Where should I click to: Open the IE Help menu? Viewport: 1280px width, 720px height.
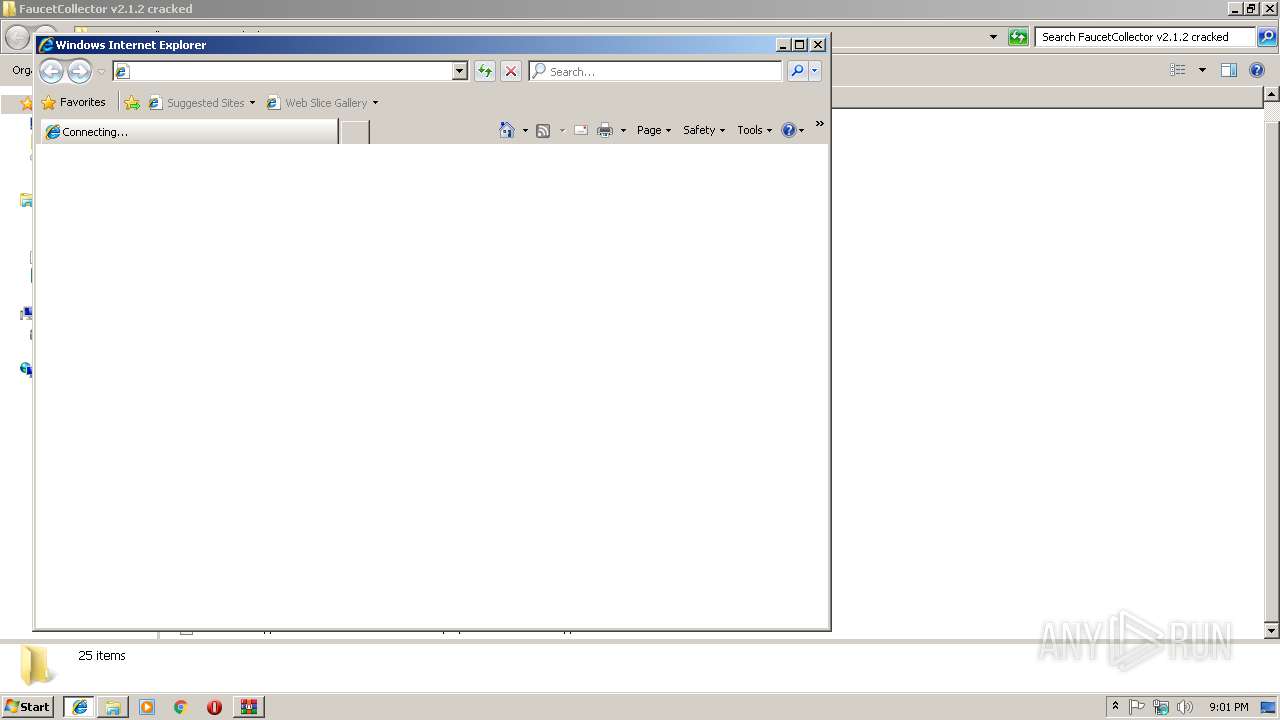793,130
